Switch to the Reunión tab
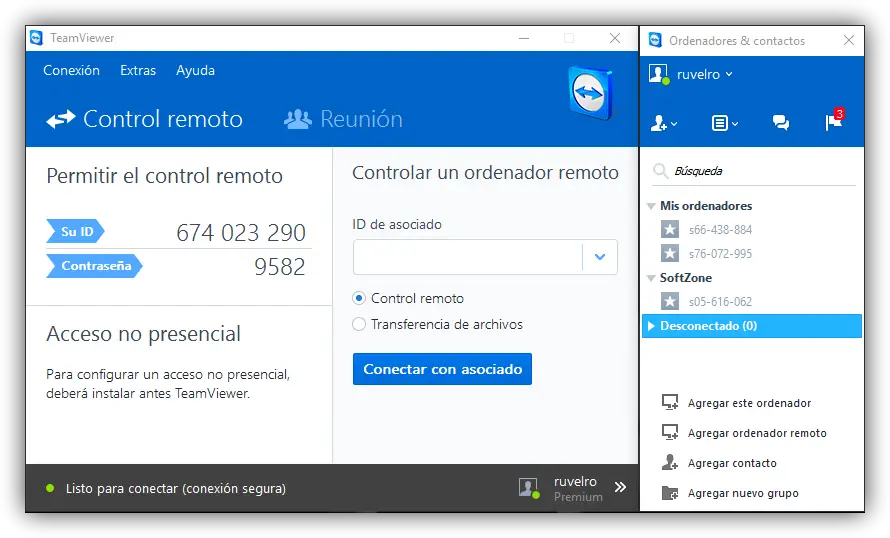This screenshot has width=890, height=538. [343, 119]
